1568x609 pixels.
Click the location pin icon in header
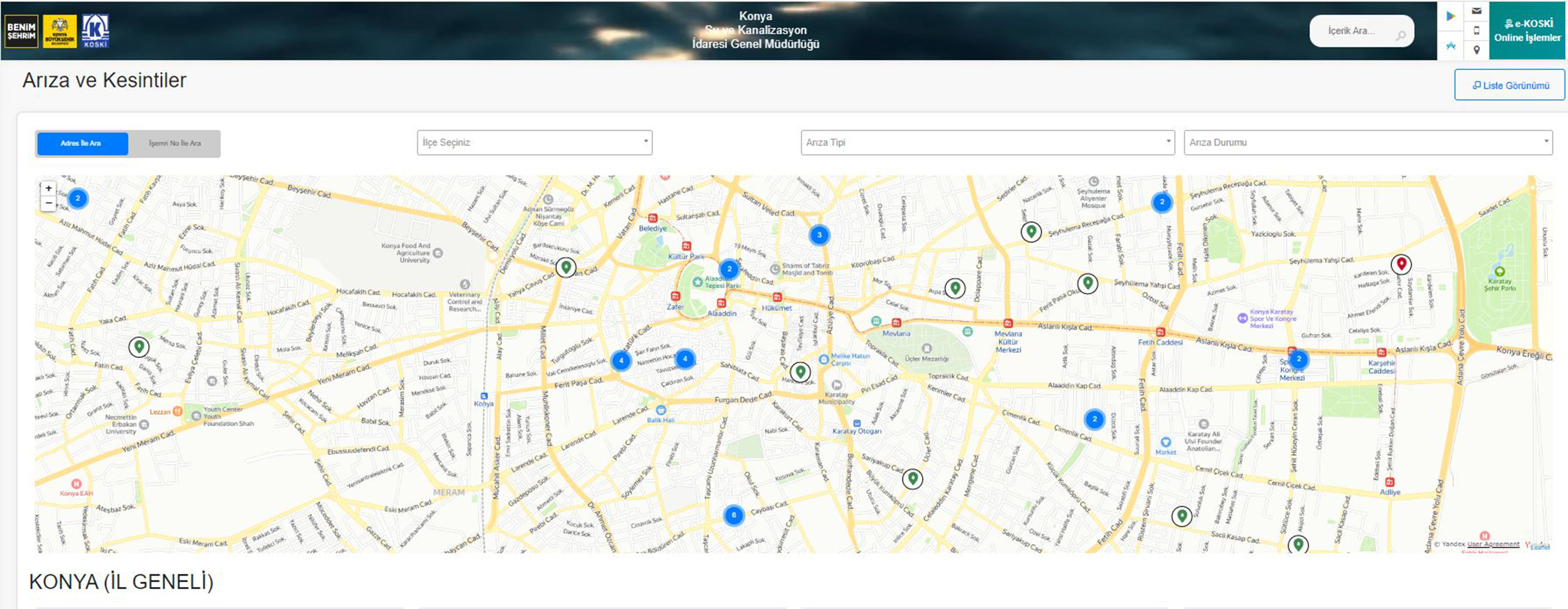(x=1477, y=50)
